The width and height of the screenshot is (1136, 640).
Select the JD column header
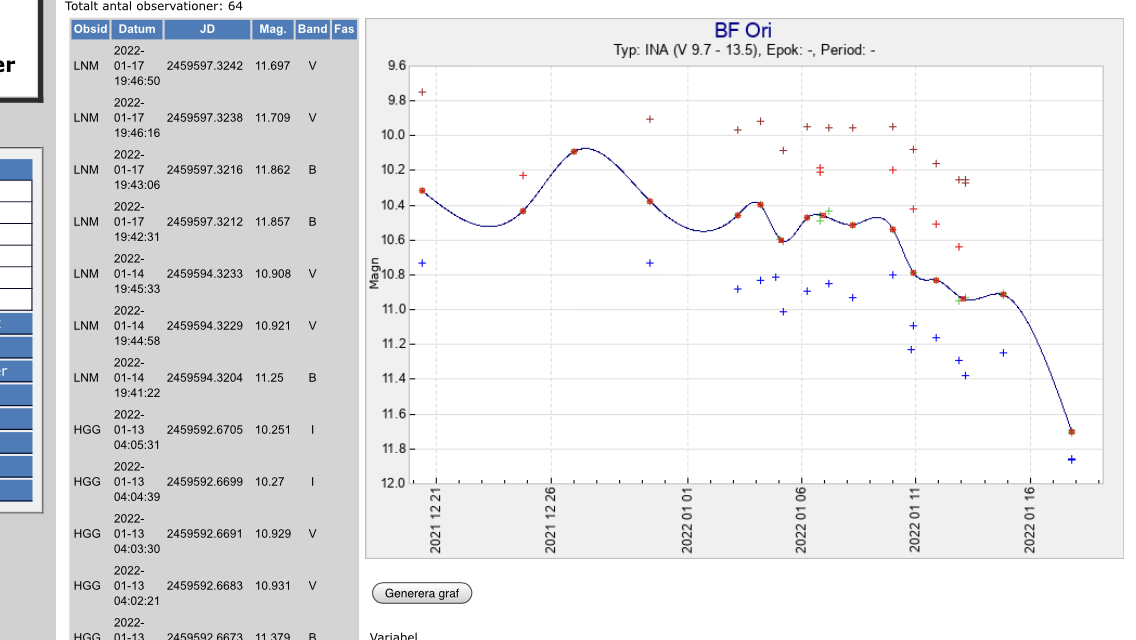click(207, 29)
